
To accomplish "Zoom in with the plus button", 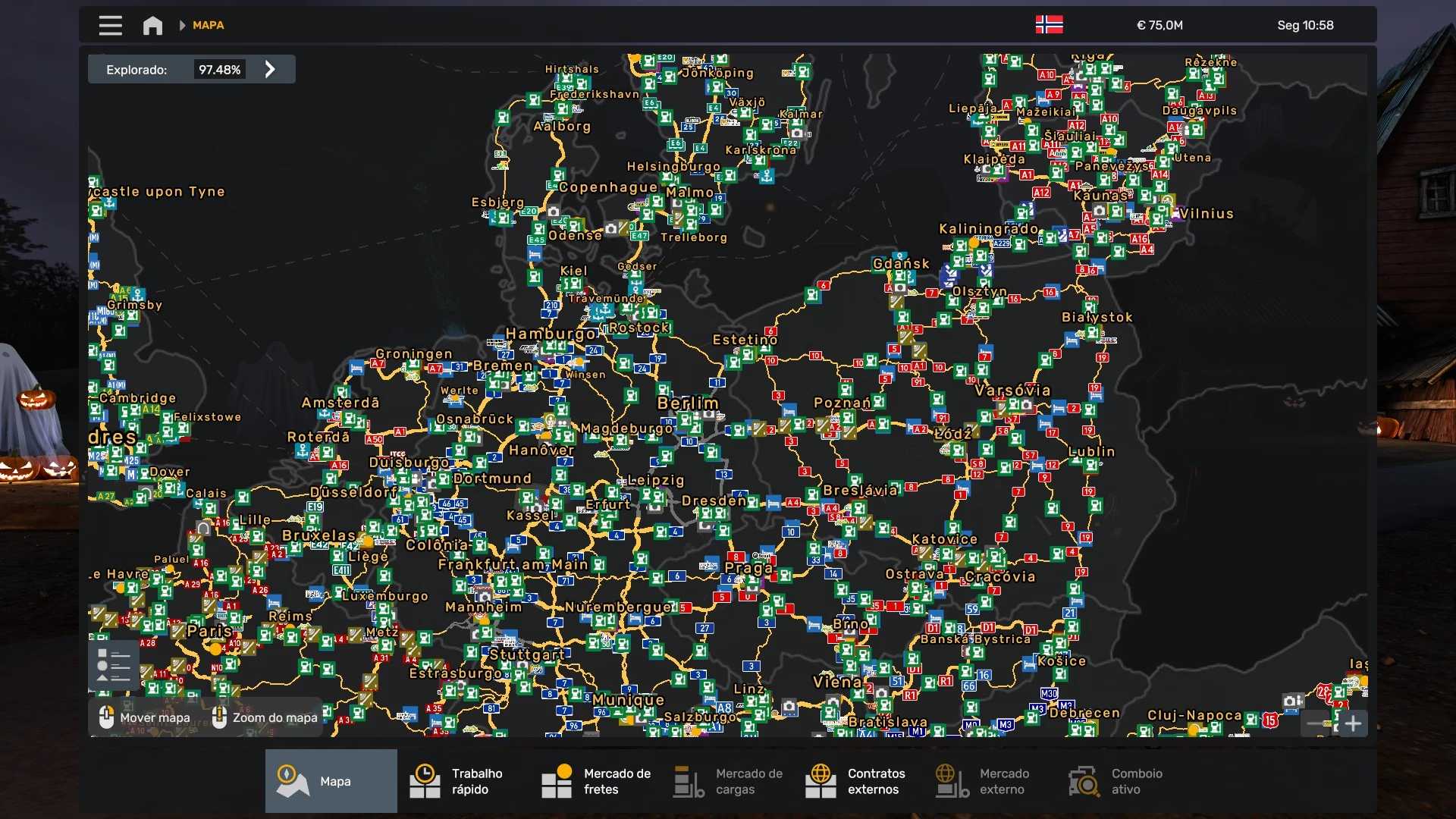I will coord(1353,723).
